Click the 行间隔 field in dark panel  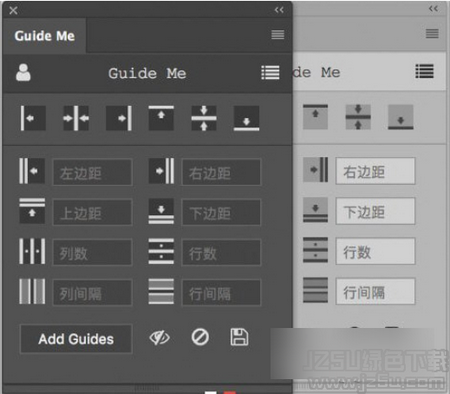click(x=221, y=292)
